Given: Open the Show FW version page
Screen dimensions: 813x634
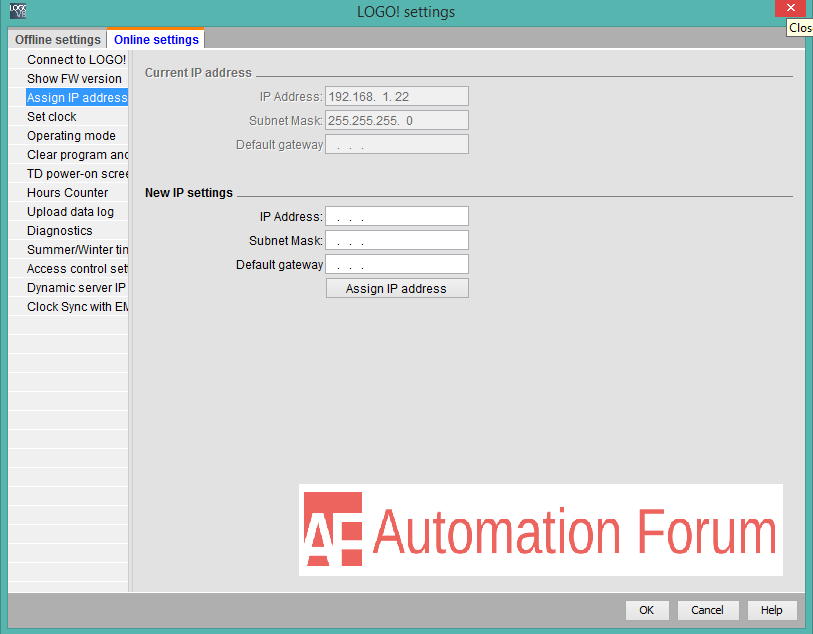Looking at the screenshot, I should click(x=74, y=78).
